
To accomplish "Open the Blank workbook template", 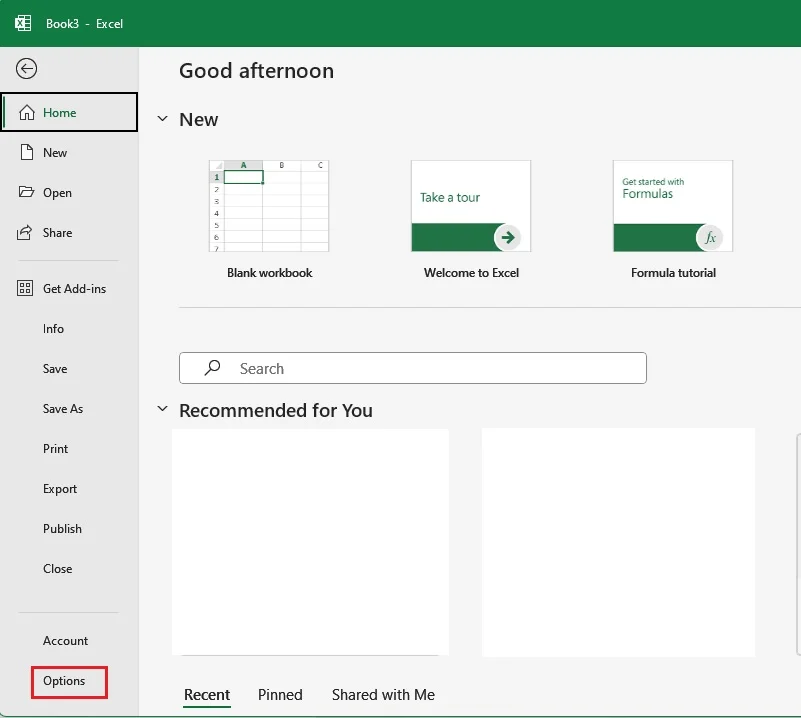I will (269, 206).
